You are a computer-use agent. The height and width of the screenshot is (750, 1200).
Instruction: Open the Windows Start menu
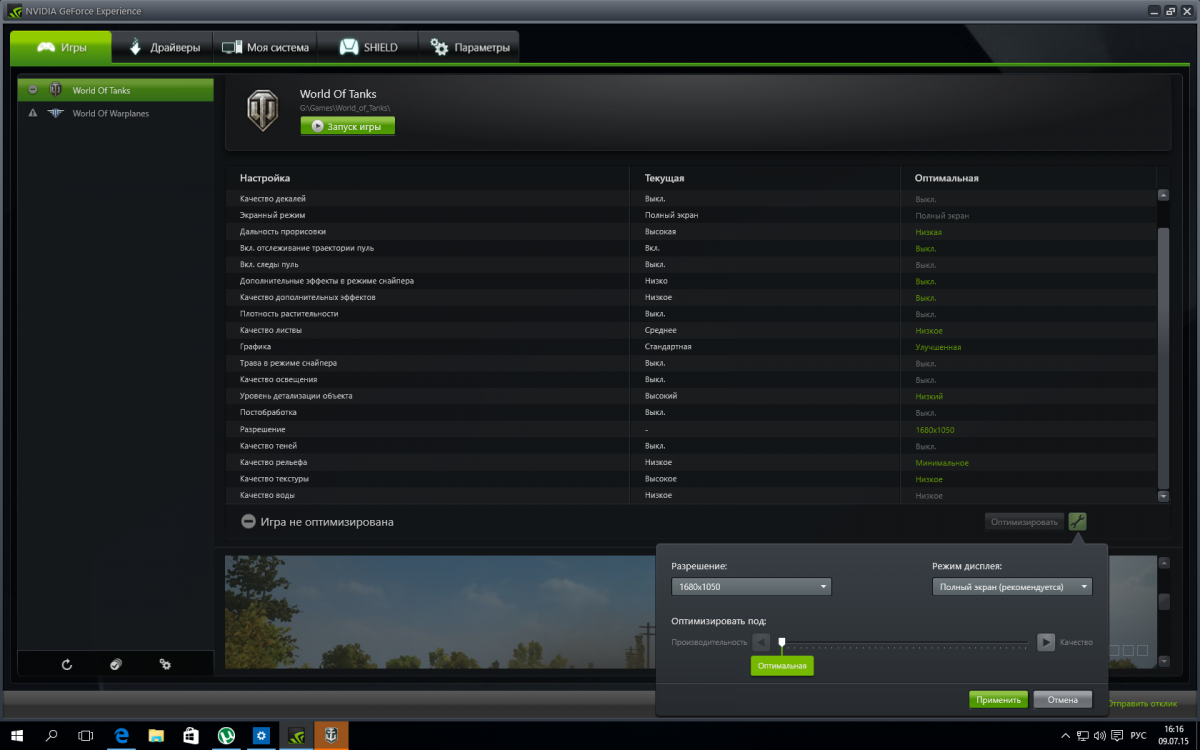coord(17,736)
